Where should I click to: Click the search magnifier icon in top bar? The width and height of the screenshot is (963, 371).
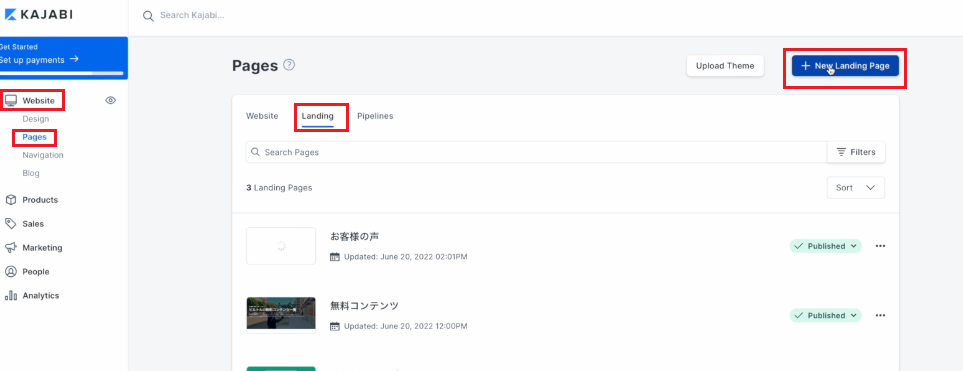pyautogui.click(x=148, y=15)
